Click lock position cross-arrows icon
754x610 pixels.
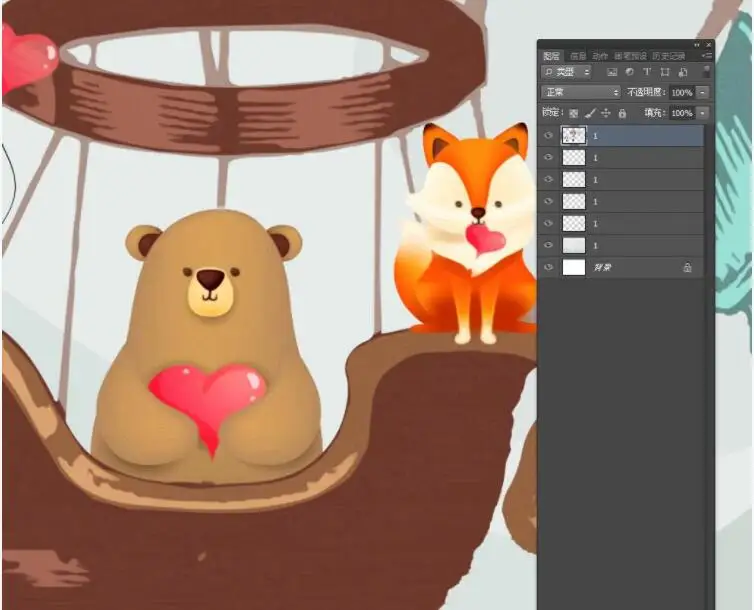[x=606, y=113]
